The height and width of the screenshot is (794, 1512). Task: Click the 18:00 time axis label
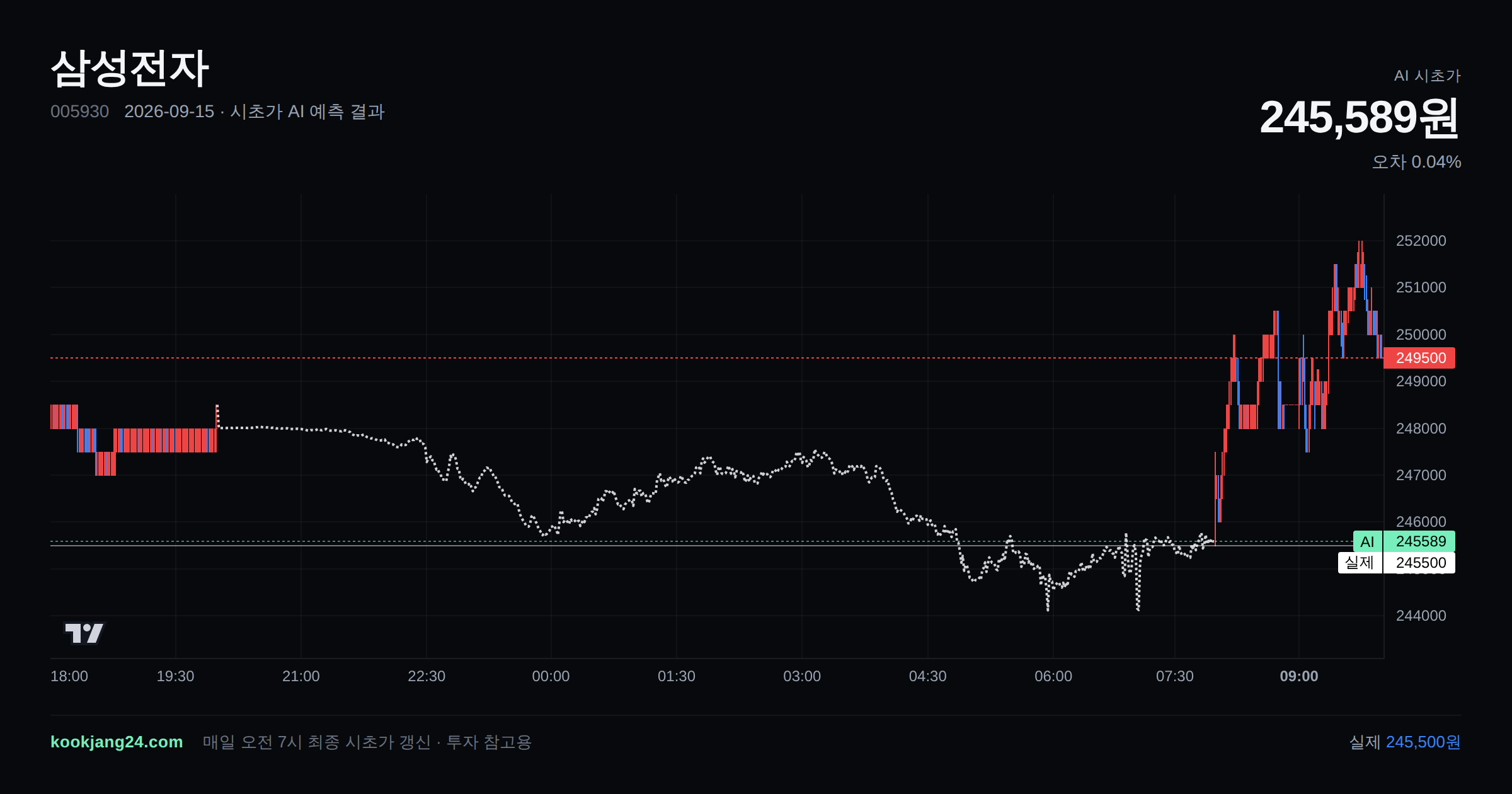click(69, 676)
